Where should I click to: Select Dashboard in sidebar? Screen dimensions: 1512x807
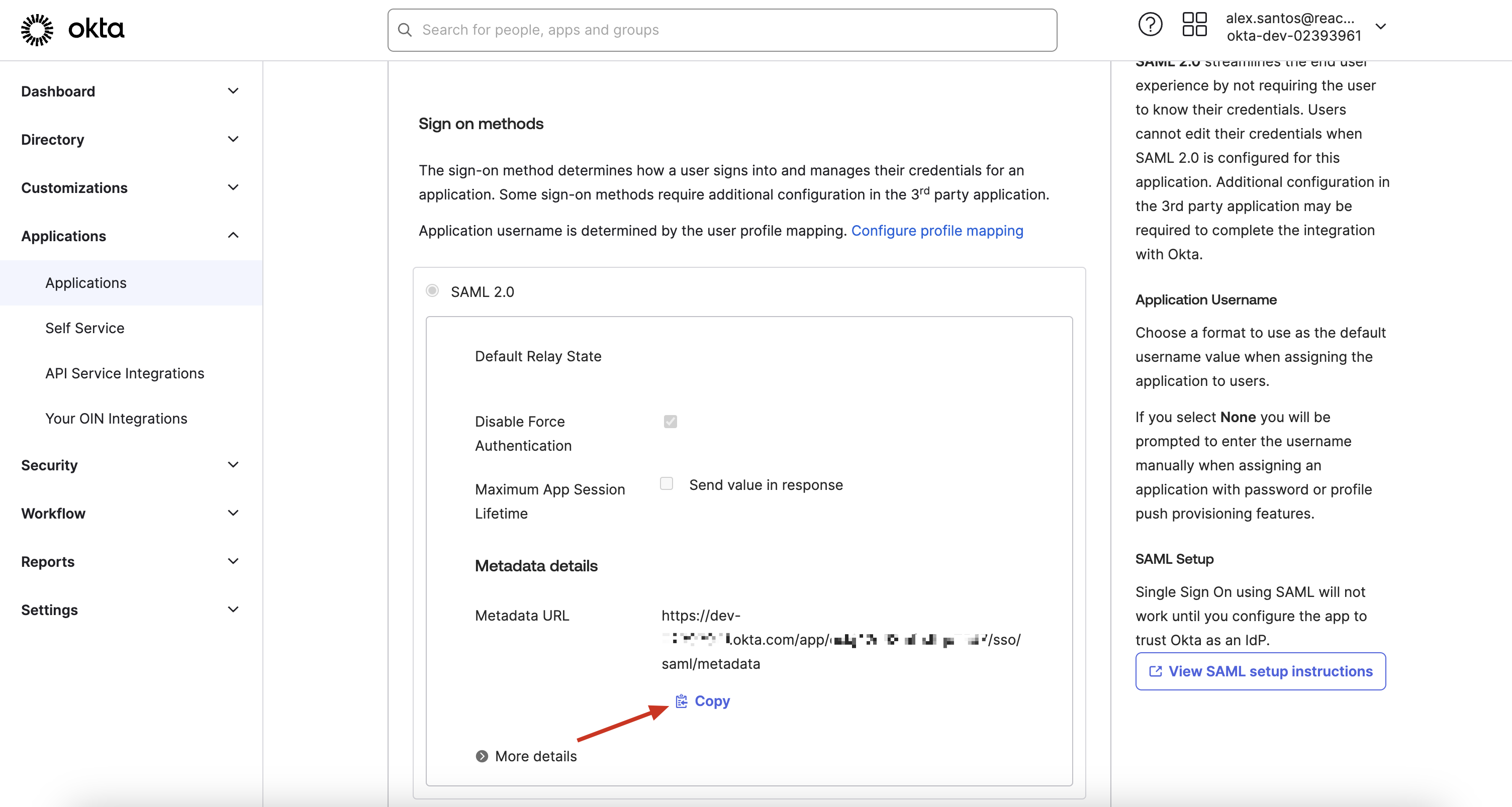tap(58, 91)
